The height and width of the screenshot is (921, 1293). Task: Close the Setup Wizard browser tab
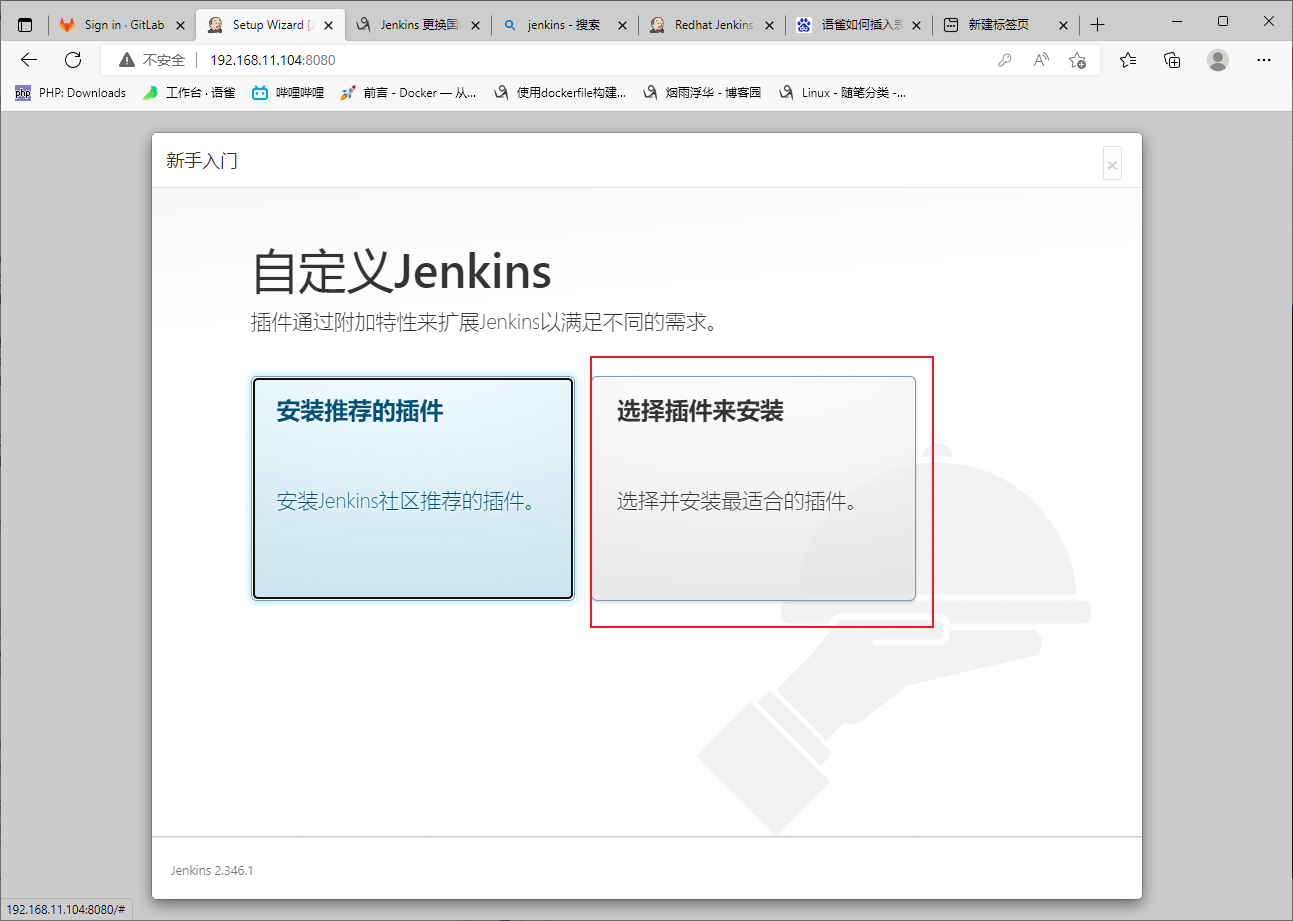(x=329, y=25)
